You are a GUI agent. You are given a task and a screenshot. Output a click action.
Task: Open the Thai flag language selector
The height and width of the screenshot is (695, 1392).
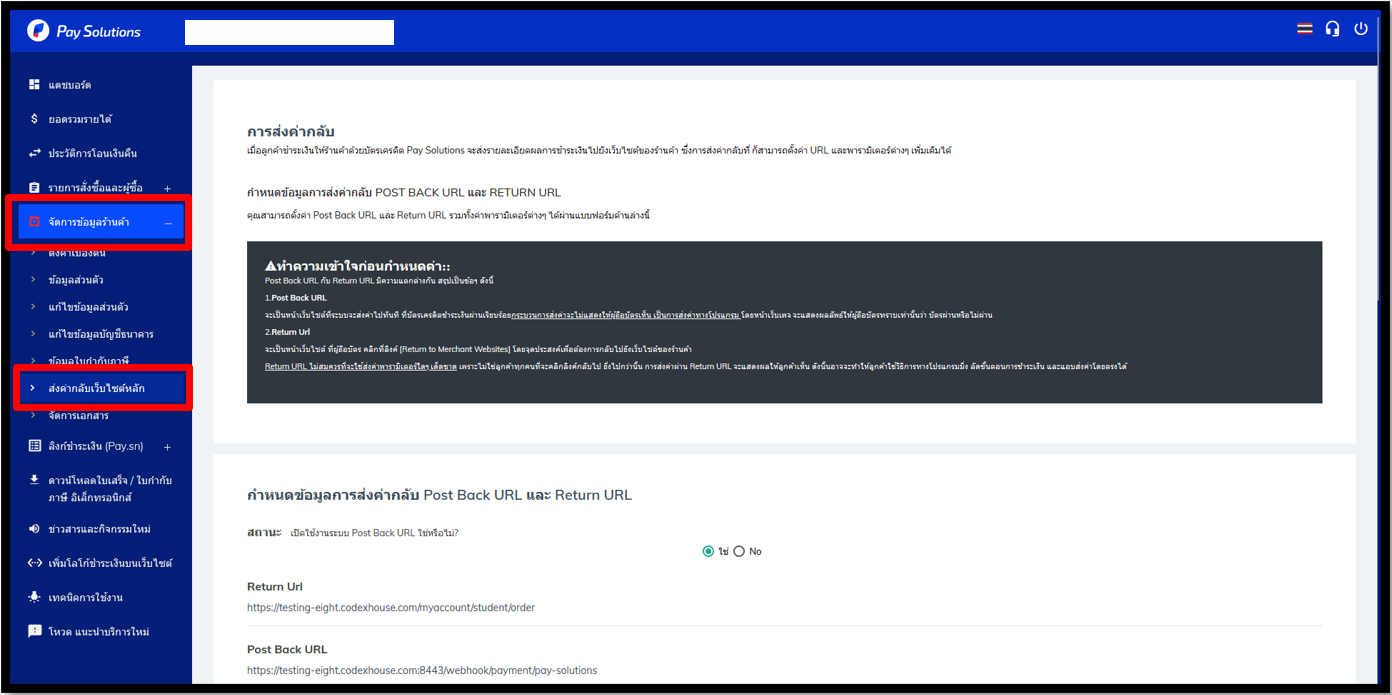(1304, 29)
